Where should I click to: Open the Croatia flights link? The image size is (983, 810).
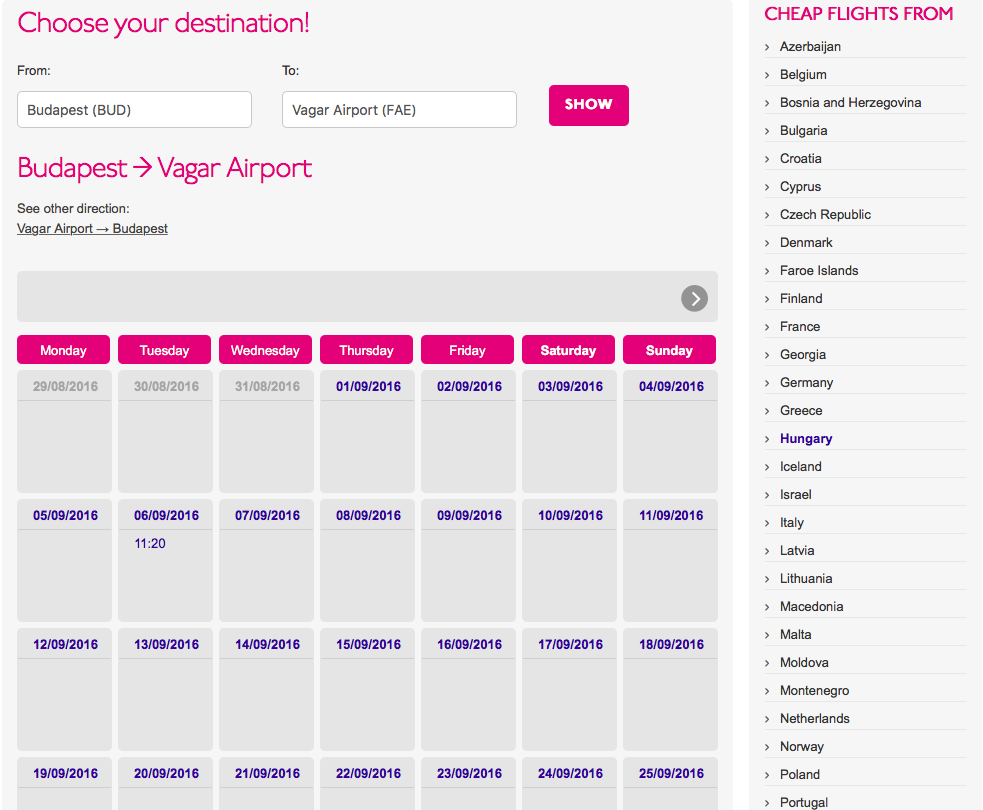point(801,159)
